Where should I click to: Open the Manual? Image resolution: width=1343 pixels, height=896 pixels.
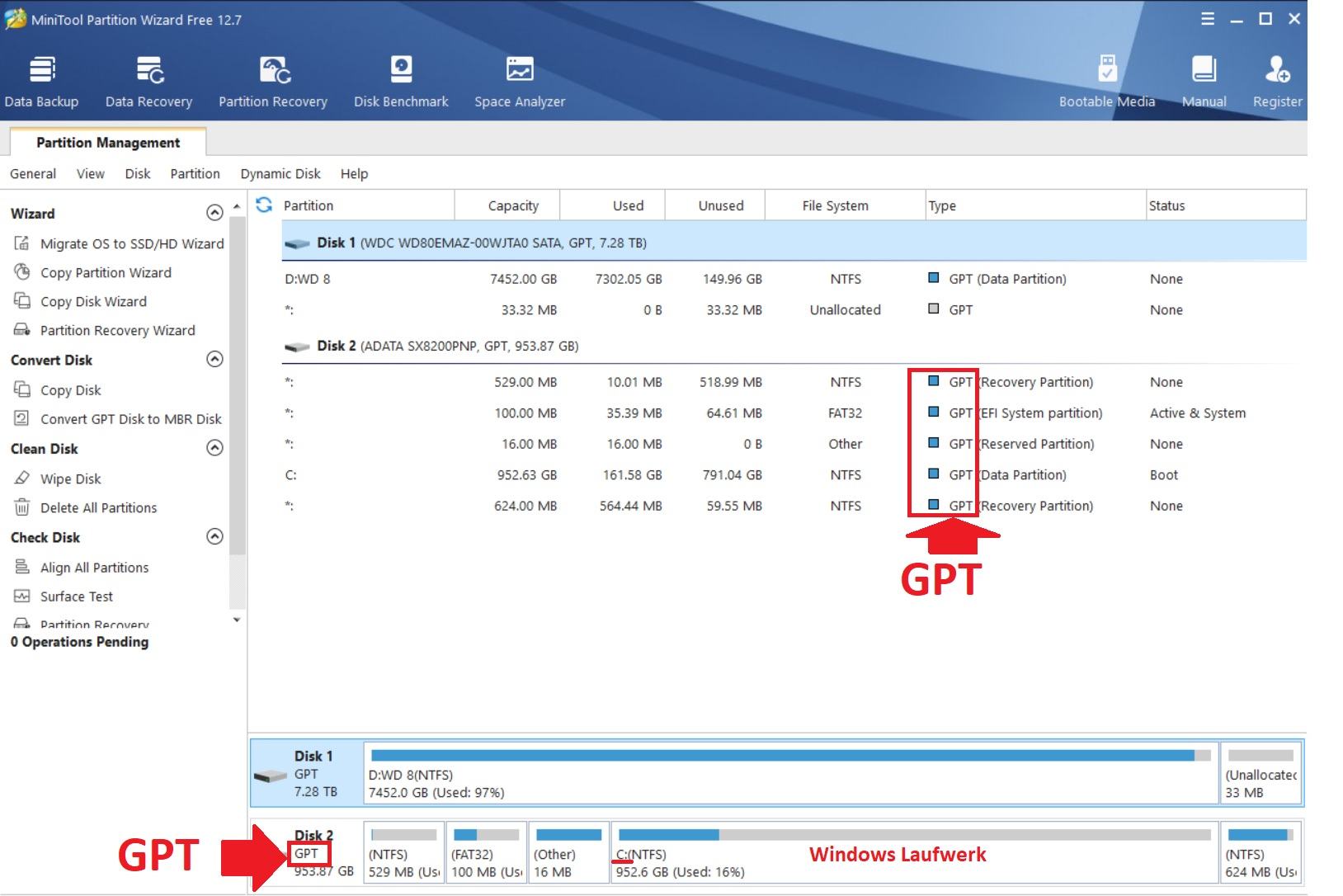pyautogui.click(x=1204, y=82)
